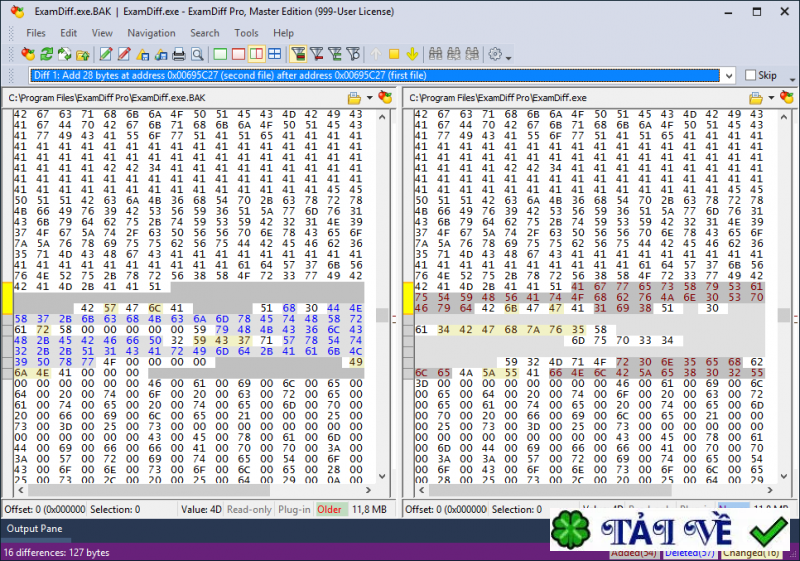800x561 pixels.
Task: Click the Plug-in status bar label
Action: point(292,510)
